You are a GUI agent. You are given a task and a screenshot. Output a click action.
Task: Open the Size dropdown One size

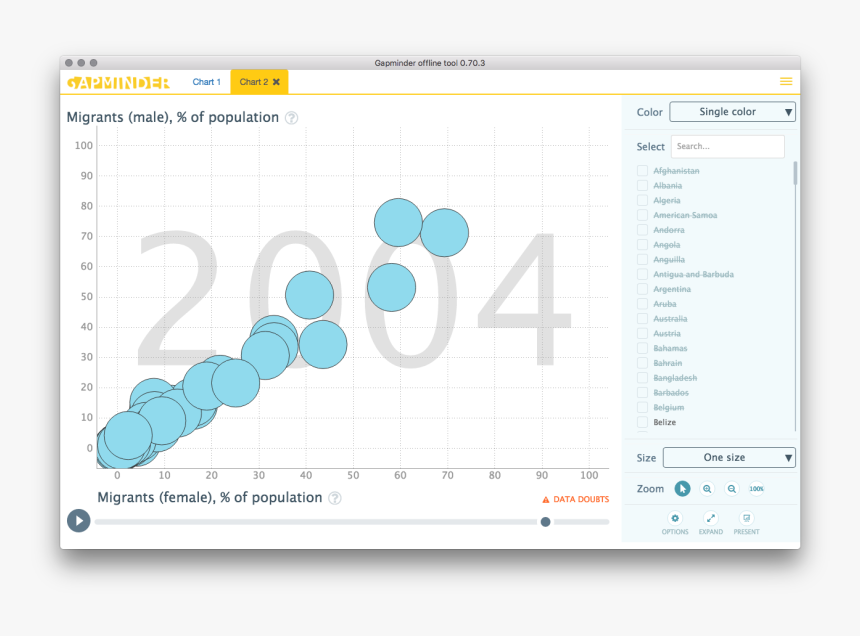(x=729, y=458)
